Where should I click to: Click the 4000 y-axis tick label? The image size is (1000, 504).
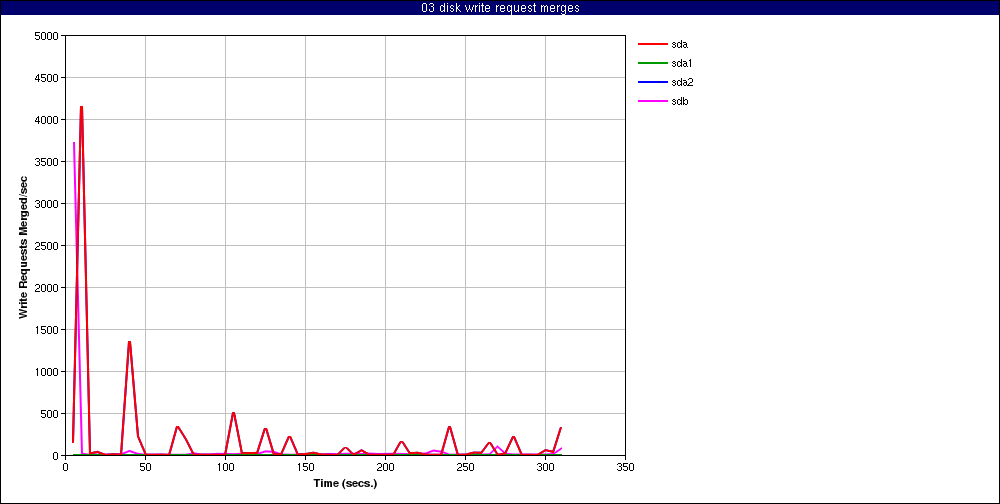click(47, 120)
